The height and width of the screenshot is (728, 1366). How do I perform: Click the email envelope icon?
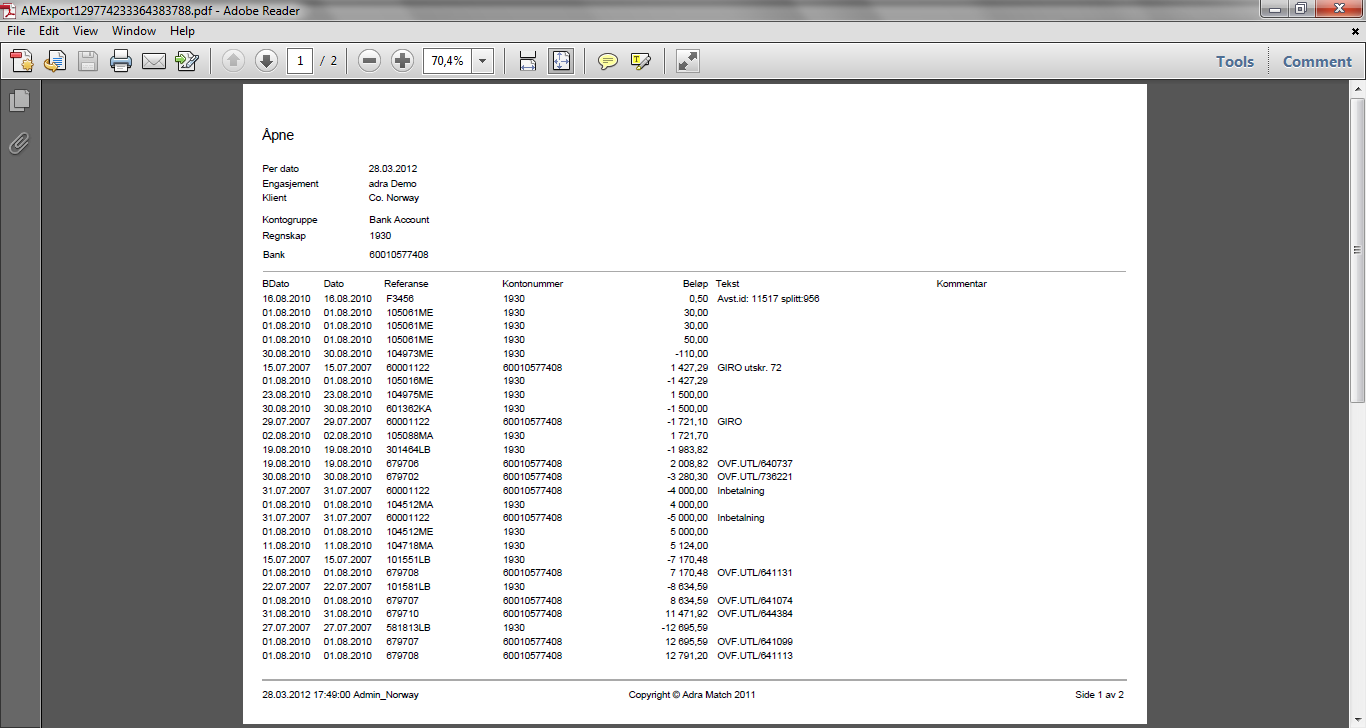coord(154,61)
